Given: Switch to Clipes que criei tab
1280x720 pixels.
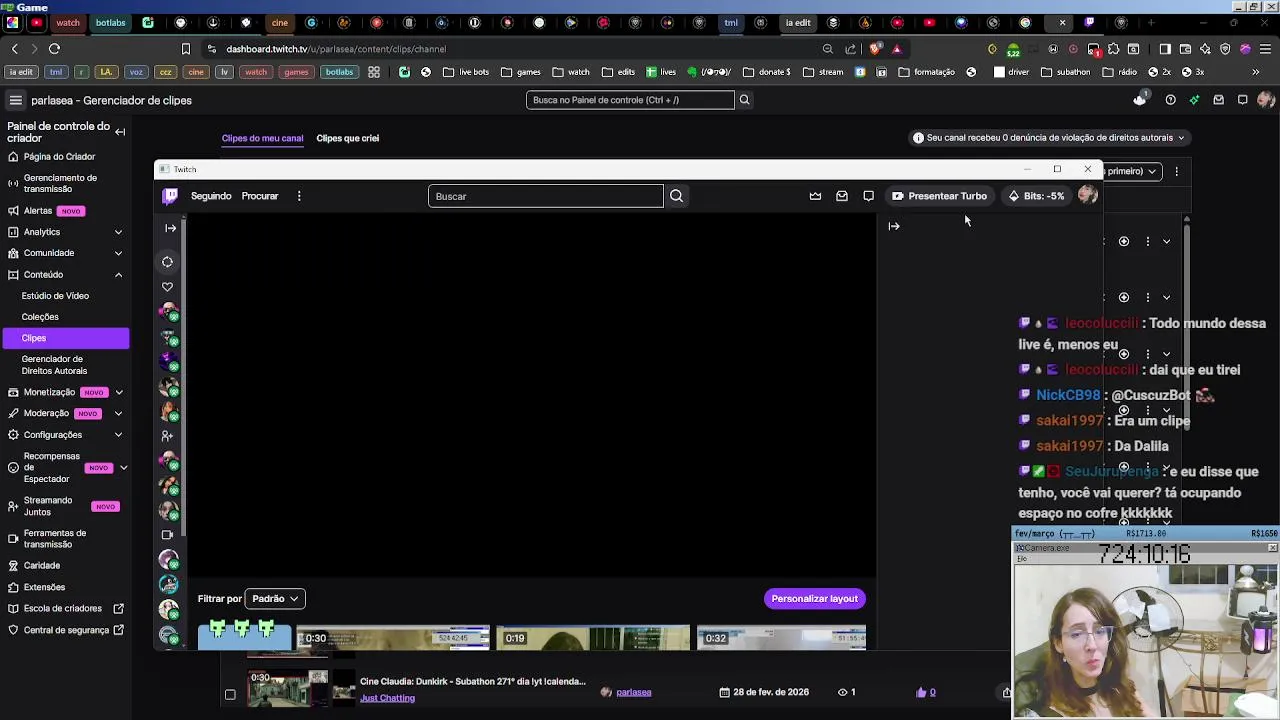Looking at the screenshot, I should click(x=347, y=138).
